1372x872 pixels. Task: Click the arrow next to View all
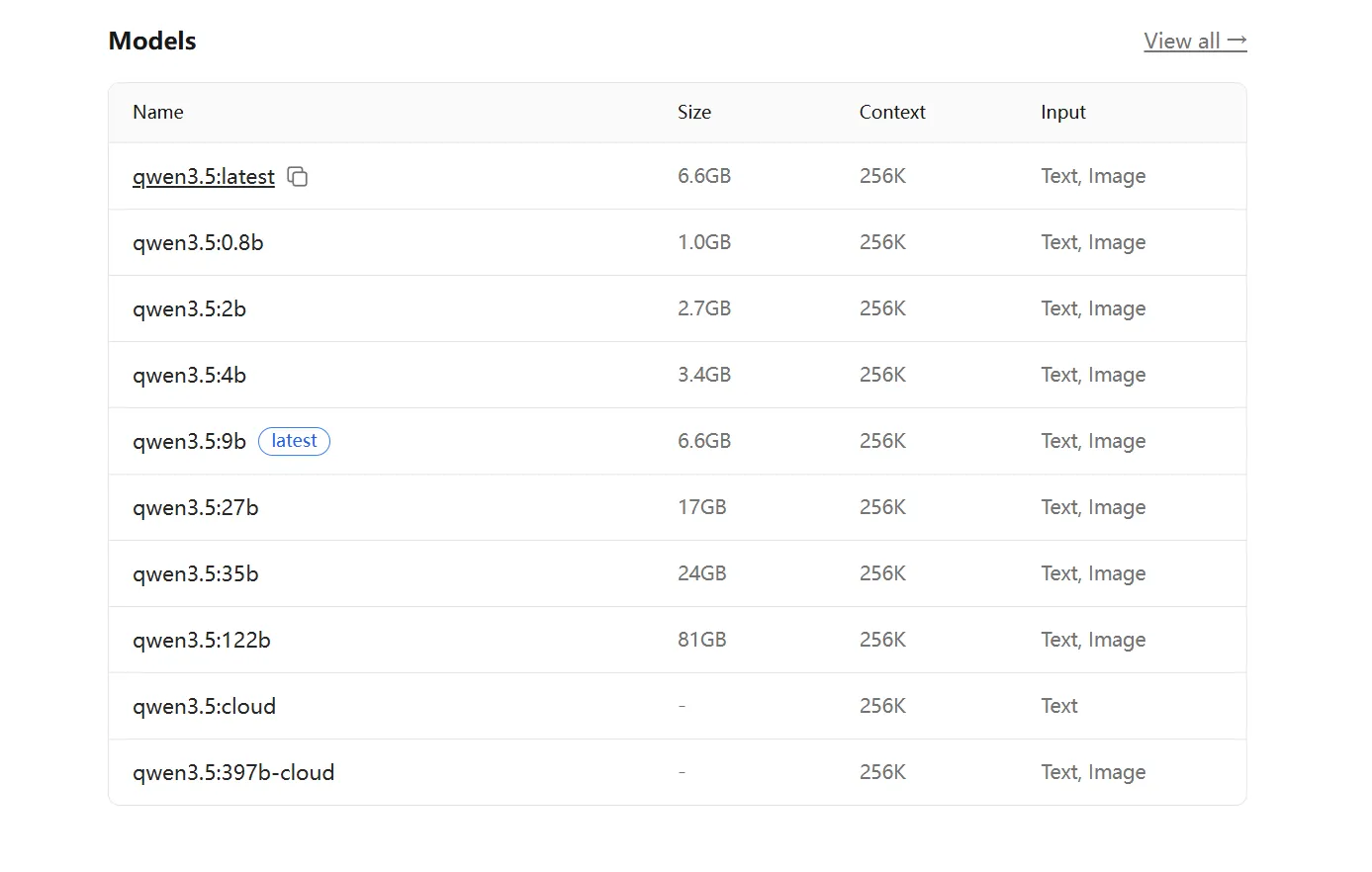1236,41
